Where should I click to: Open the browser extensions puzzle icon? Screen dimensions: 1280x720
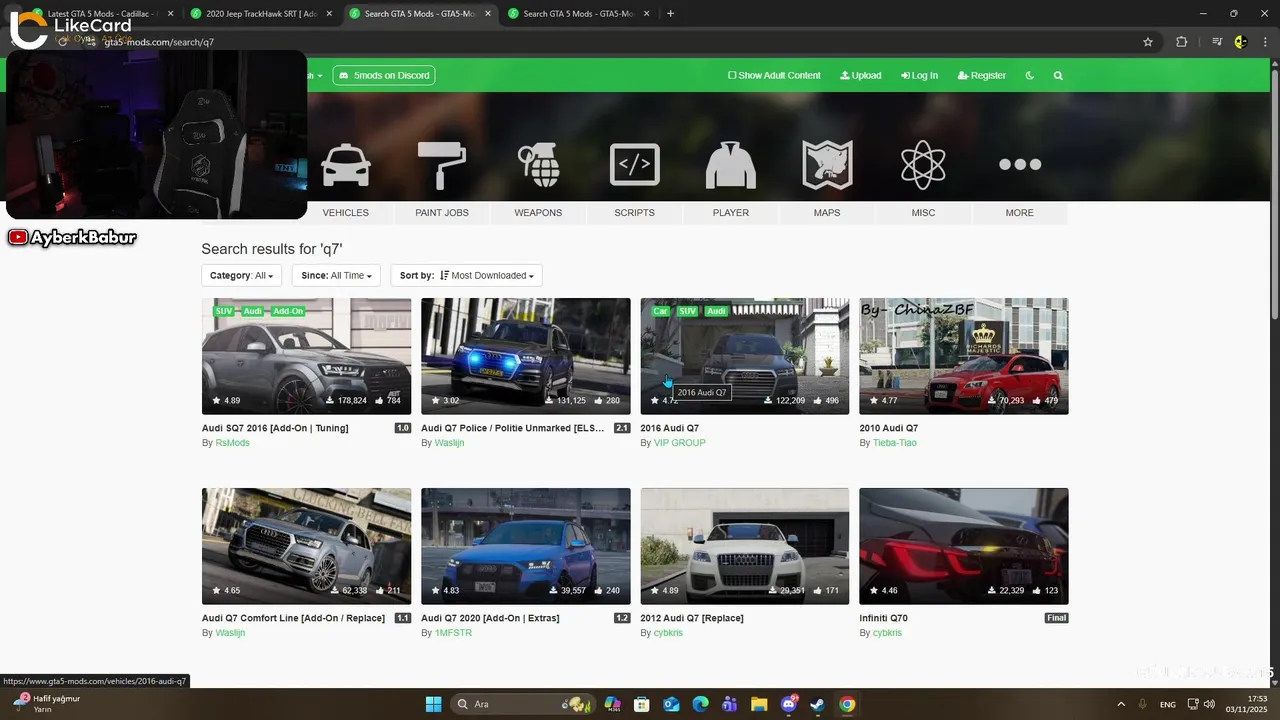coord(1182,42)
